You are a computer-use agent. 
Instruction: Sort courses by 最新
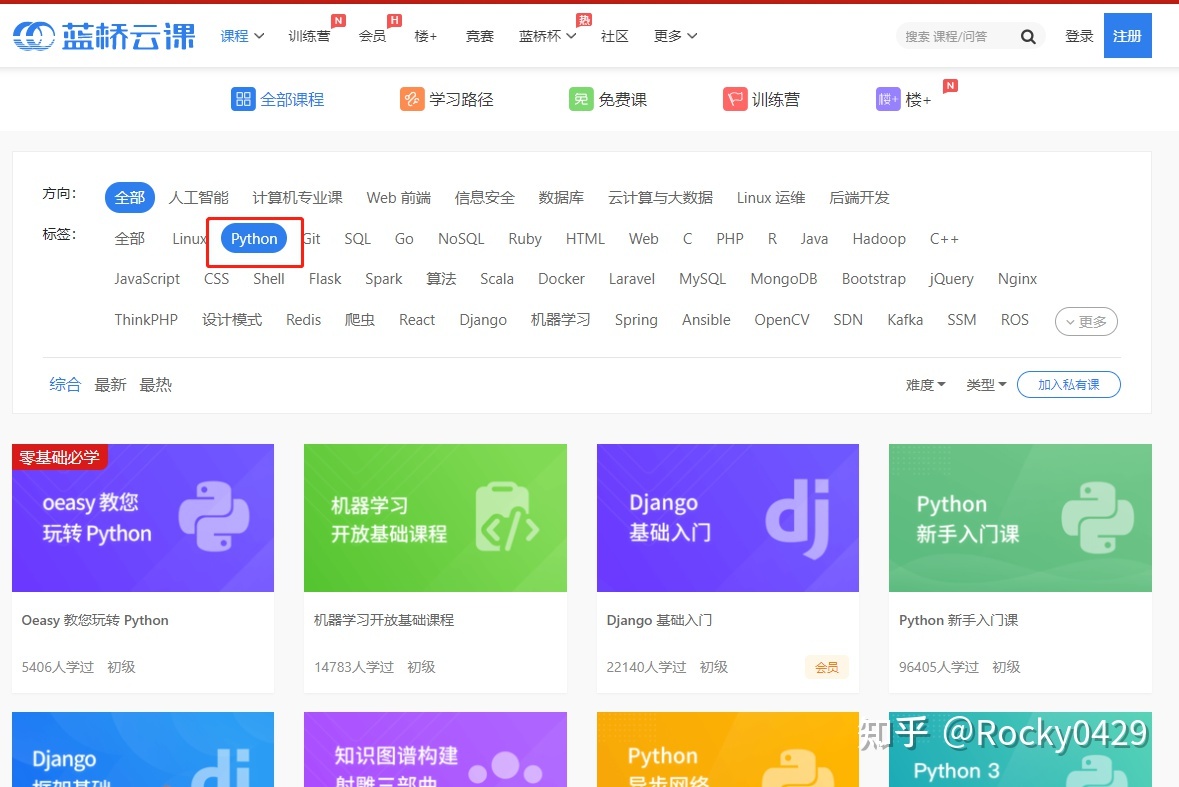[110, 385]
